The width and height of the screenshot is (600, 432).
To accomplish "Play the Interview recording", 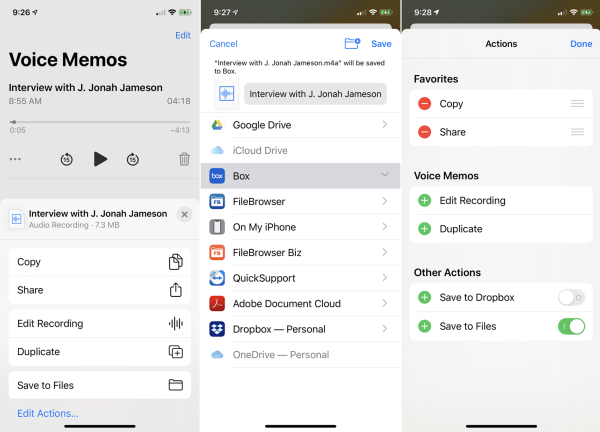I will [100, 159].
